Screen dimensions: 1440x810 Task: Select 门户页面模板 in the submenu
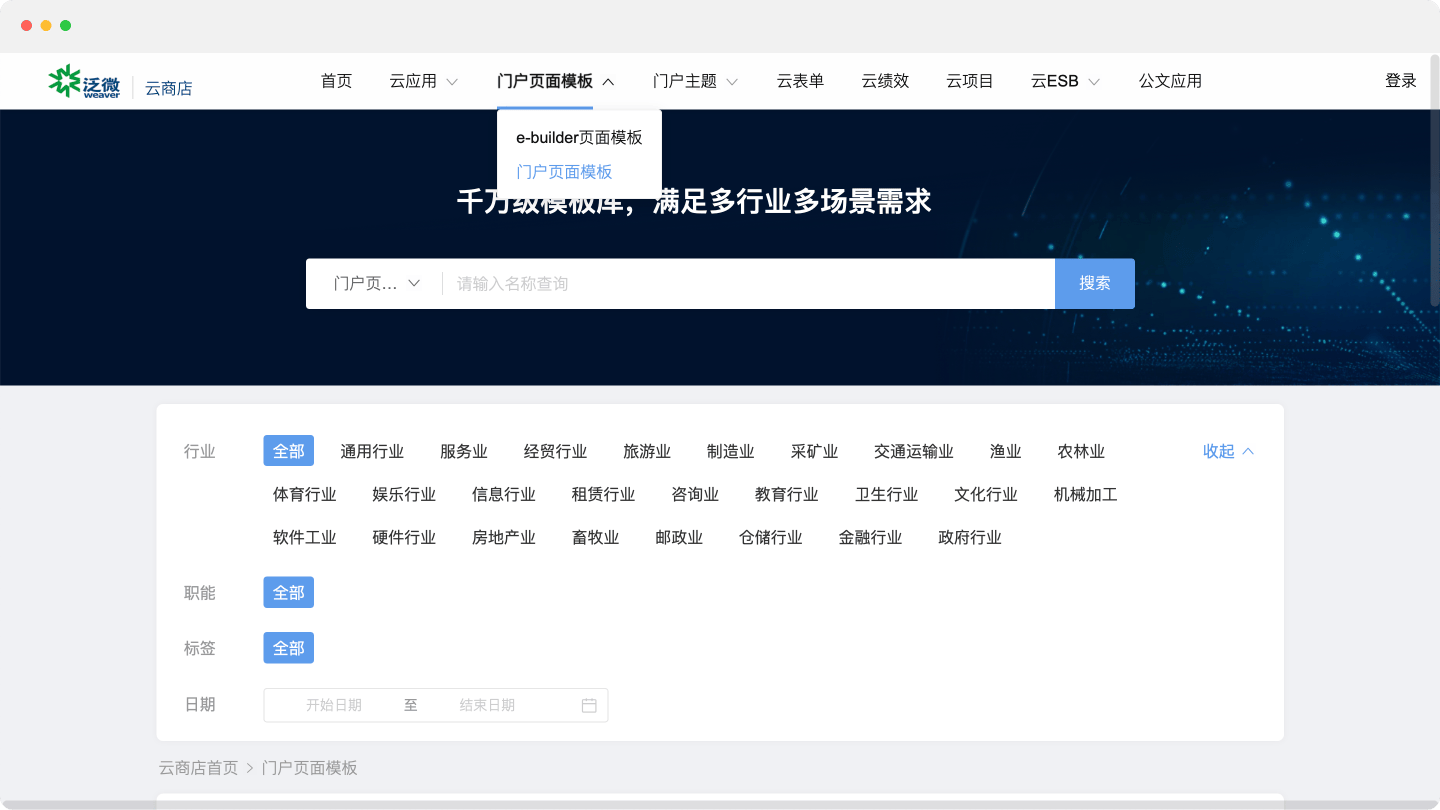coord(564,172)
